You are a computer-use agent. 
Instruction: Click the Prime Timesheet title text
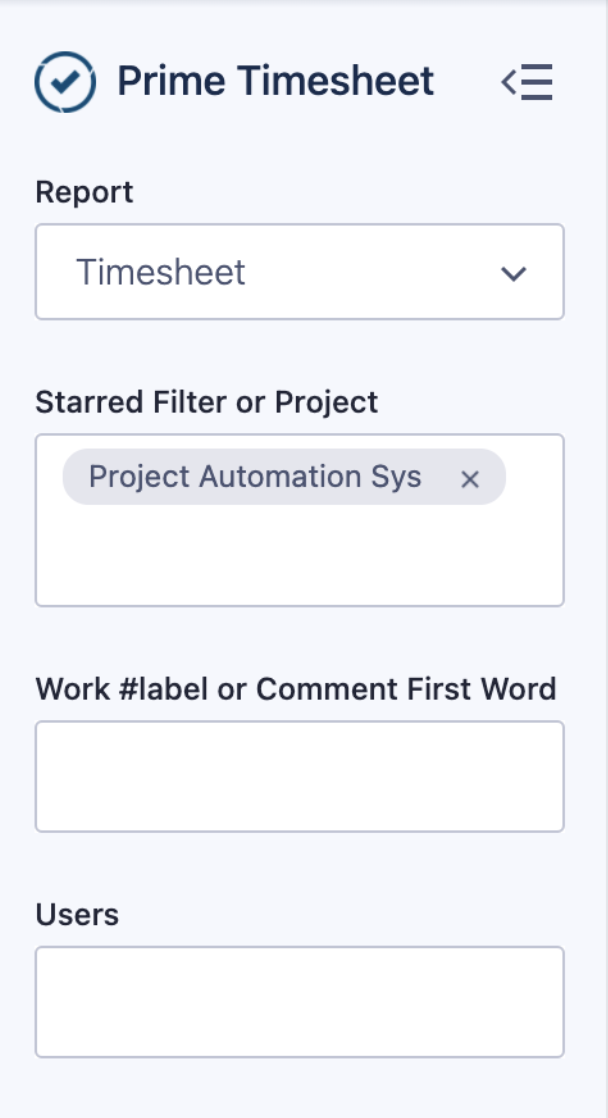[x=275, y=81]
